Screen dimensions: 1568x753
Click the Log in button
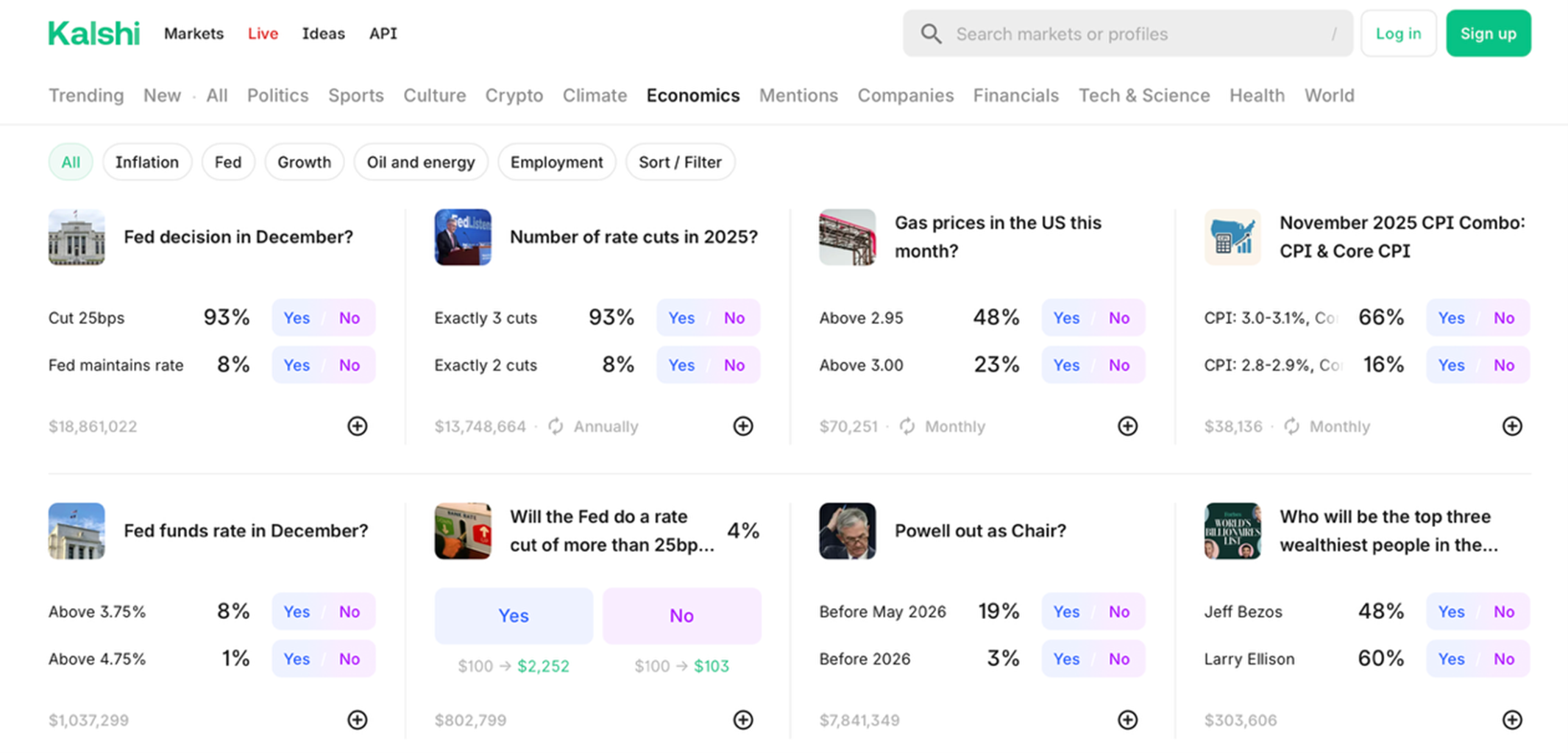(x=1398, y=34)
